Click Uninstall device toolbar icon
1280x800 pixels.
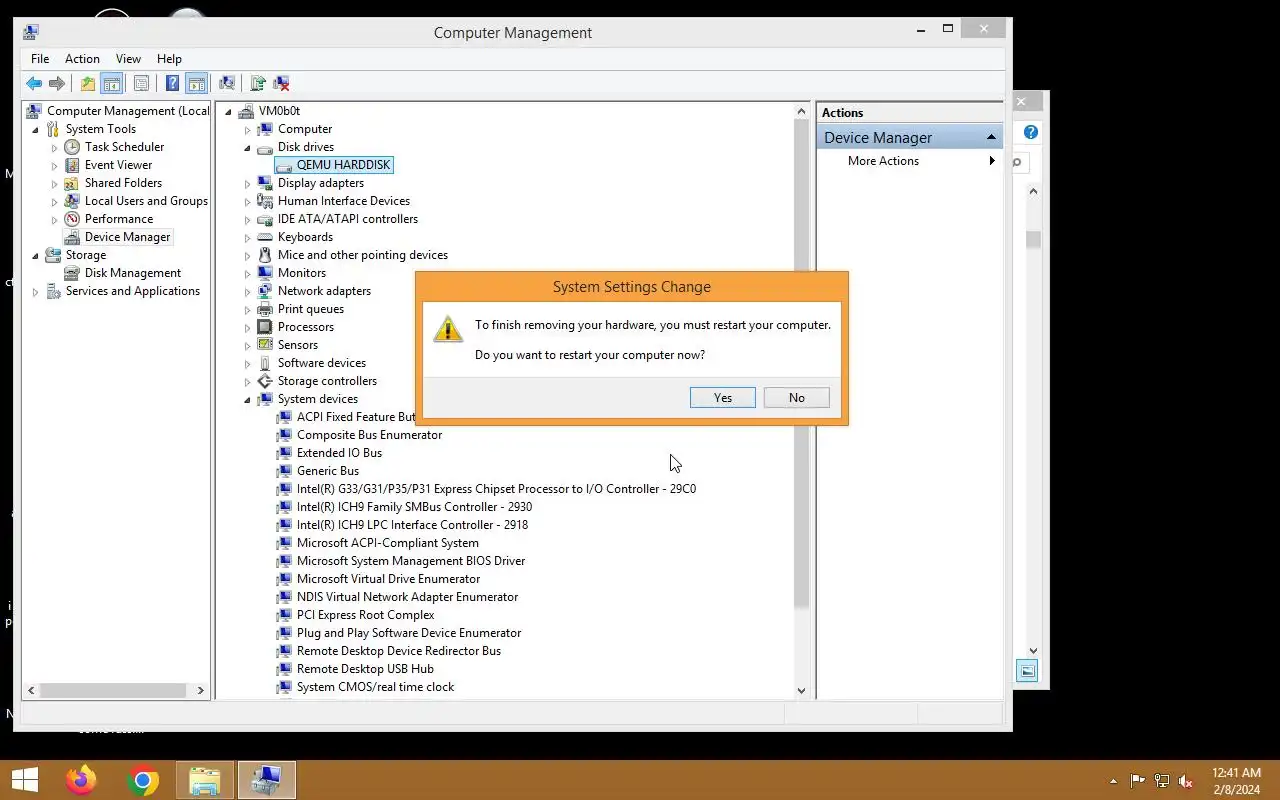pos(281,84)
